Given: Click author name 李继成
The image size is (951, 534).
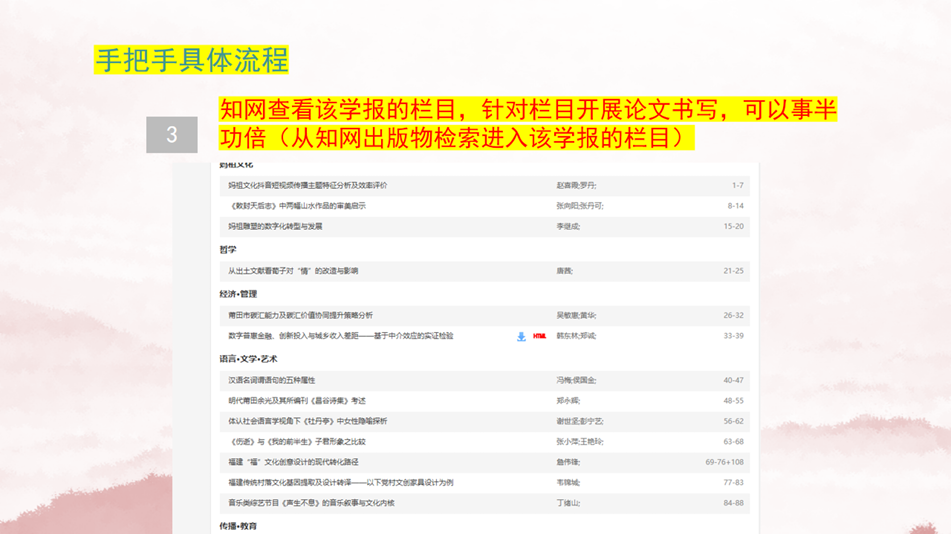Looking at the screenshot, I should click(x=568, y=226).
